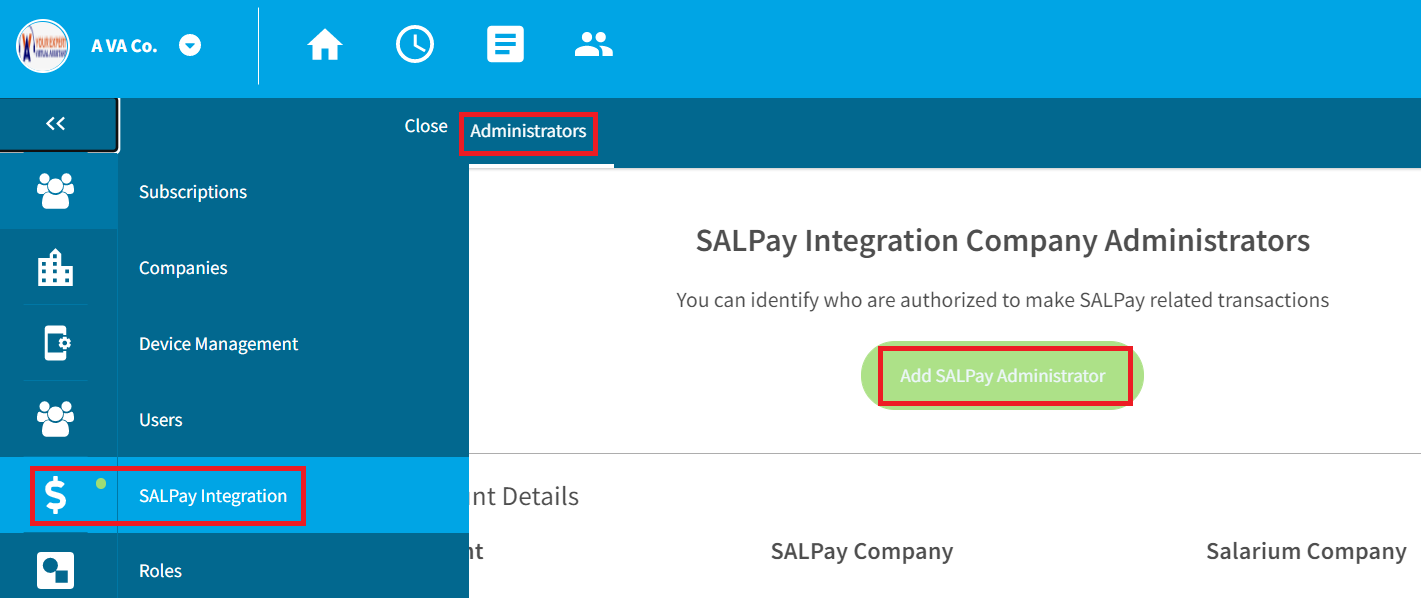Click the Users group icon
The height and width of the screenshot is (598, 1421).
(56, 419)
